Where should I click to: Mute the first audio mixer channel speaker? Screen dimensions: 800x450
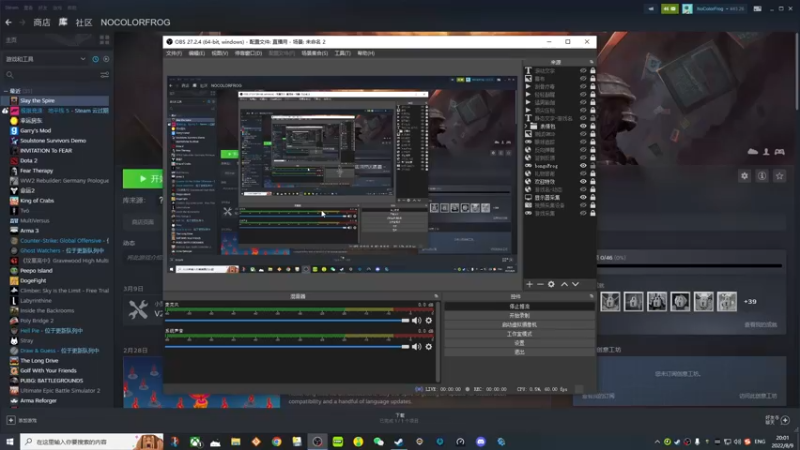click(417, 320)
